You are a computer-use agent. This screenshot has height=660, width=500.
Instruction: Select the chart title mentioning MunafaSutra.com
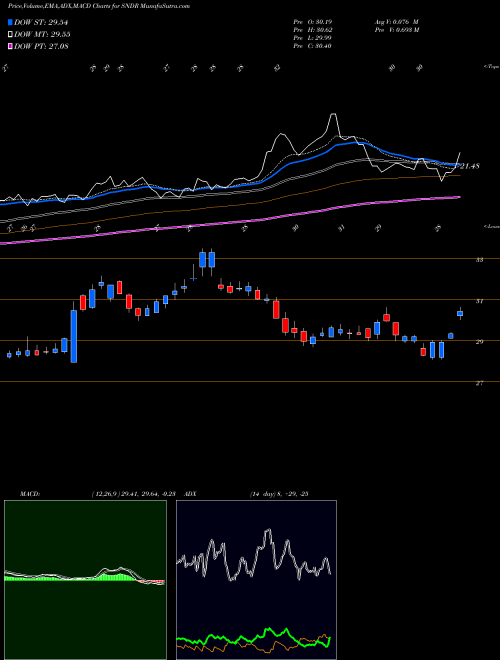(x=100, y=6)
